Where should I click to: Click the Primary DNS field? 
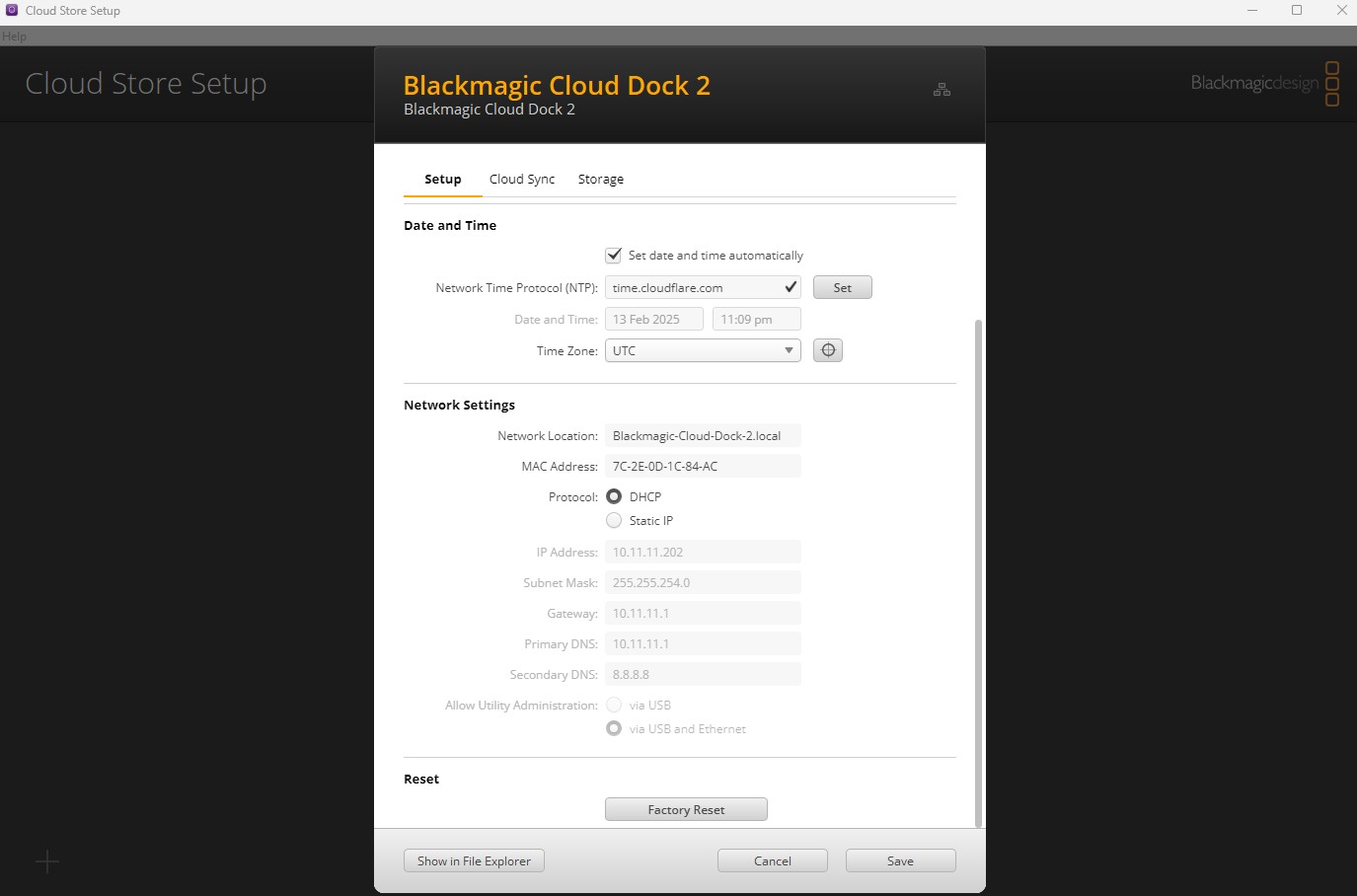[x=703, y=643]
